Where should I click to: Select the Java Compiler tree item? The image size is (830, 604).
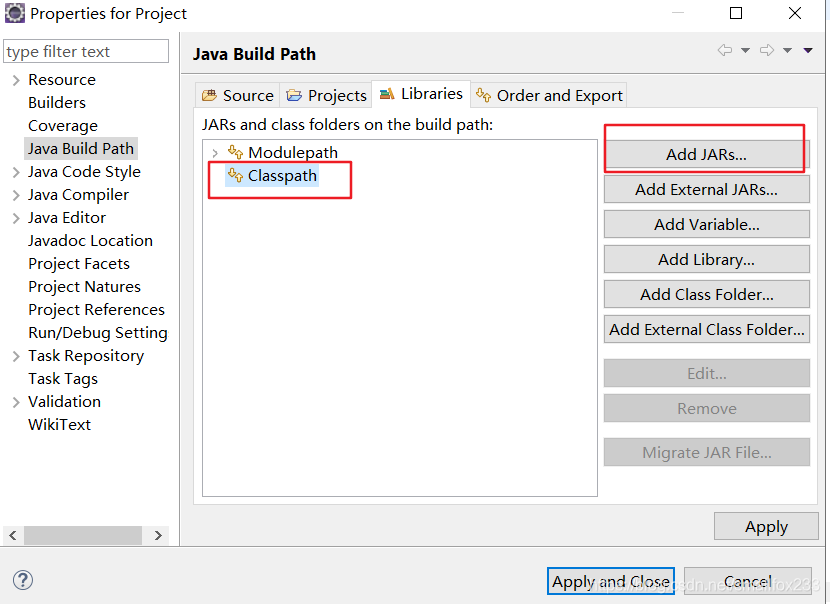click(78, 194)
